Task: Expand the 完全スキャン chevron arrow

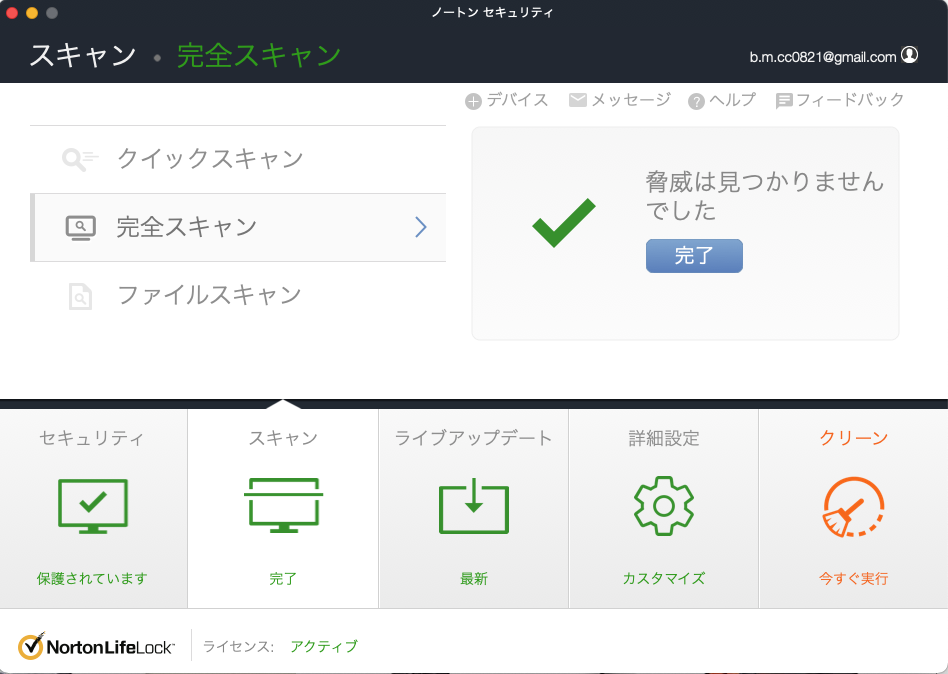Action: (x=421, y=227)
